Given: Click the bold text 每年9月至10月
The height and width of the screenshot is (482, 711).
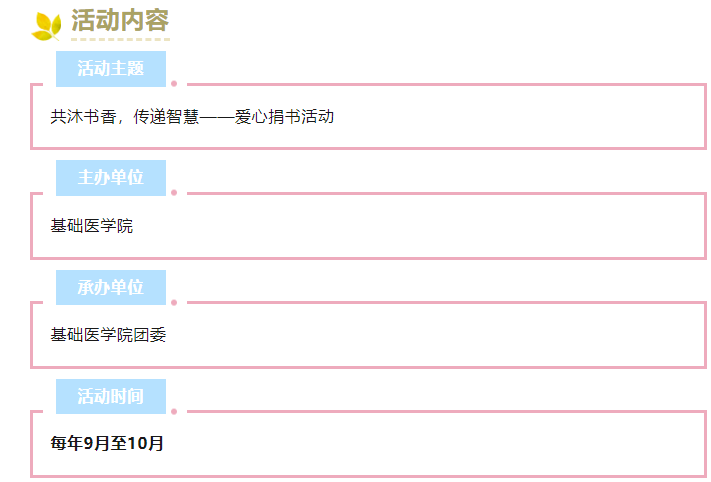Looking at the screenshot, I should [107, 443].
